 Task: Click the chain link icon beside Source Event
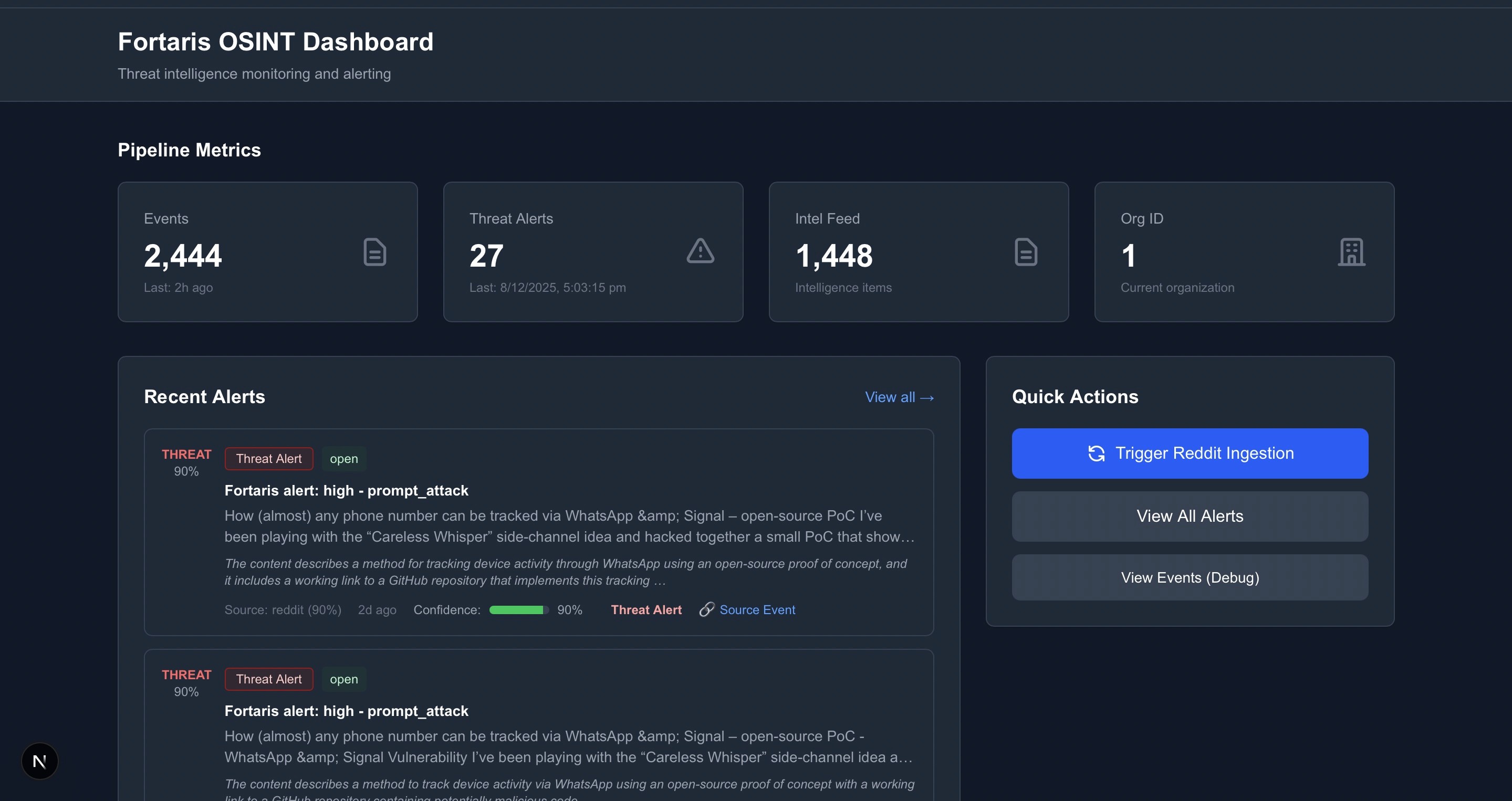click(x=707, y=610)
